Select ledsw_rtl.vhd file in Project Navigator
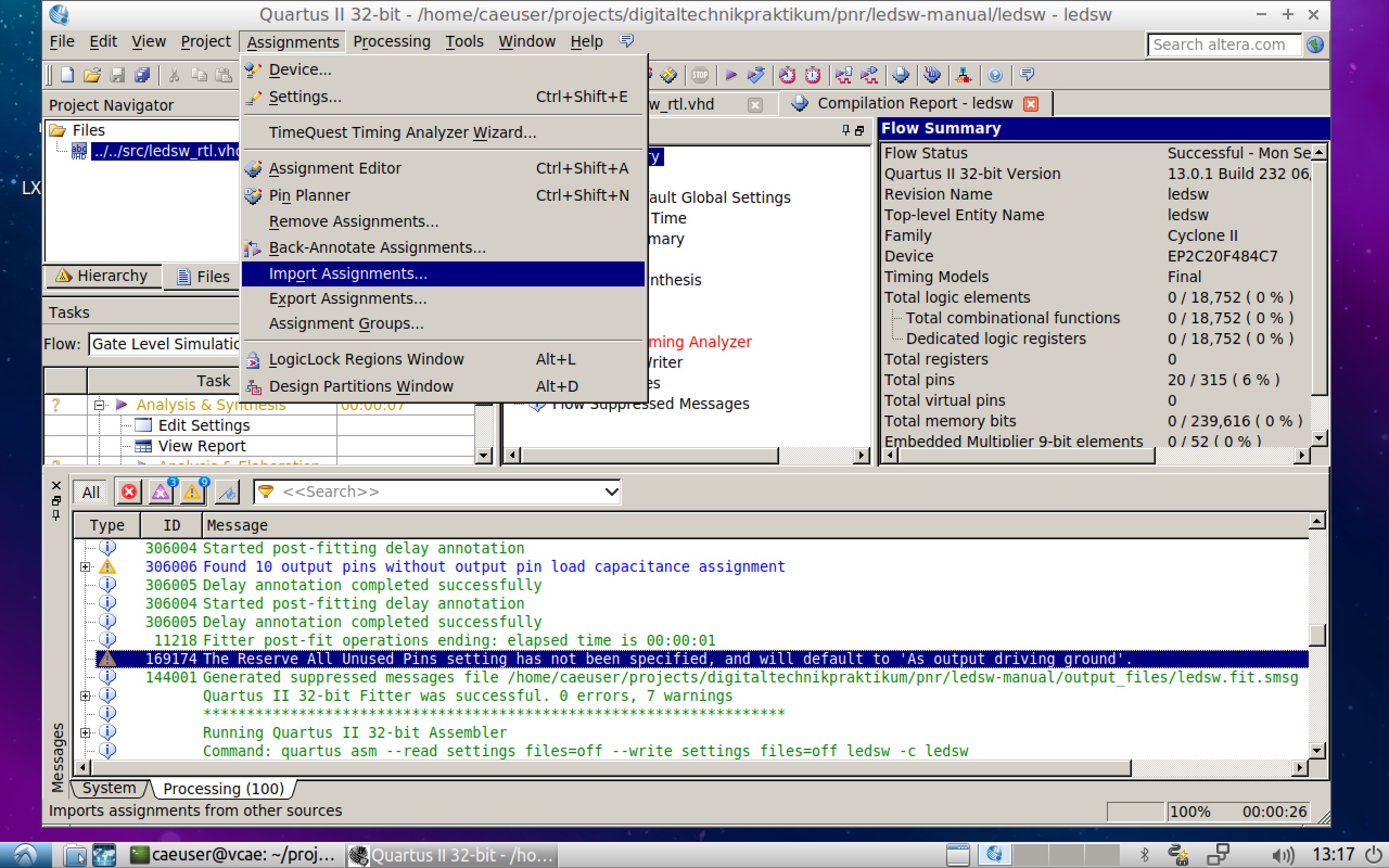 coord(165,151)
